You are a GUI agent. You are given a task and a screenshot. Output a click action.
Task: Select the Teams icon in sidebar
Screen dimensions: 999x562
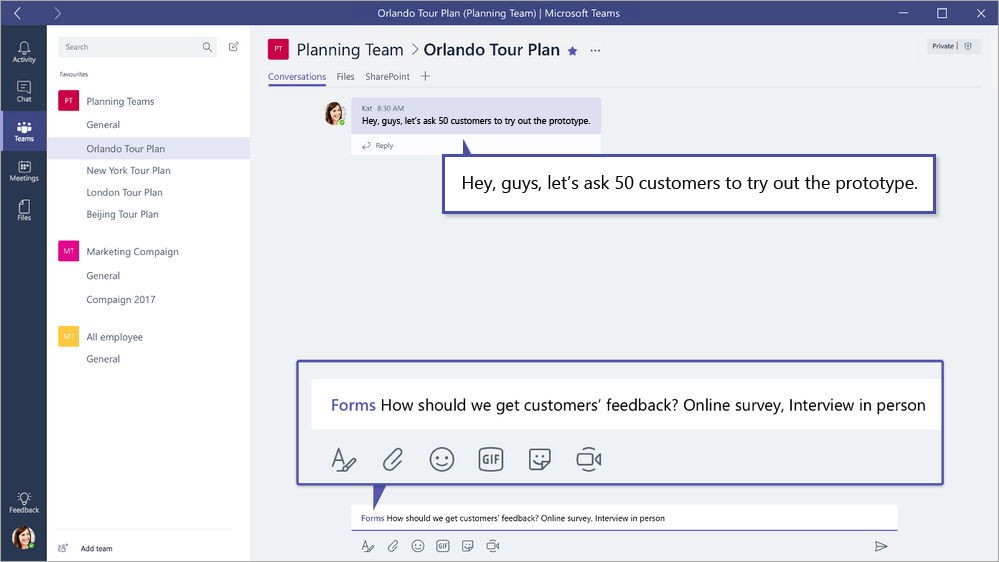pyautogui.click(x=24, y=131)
